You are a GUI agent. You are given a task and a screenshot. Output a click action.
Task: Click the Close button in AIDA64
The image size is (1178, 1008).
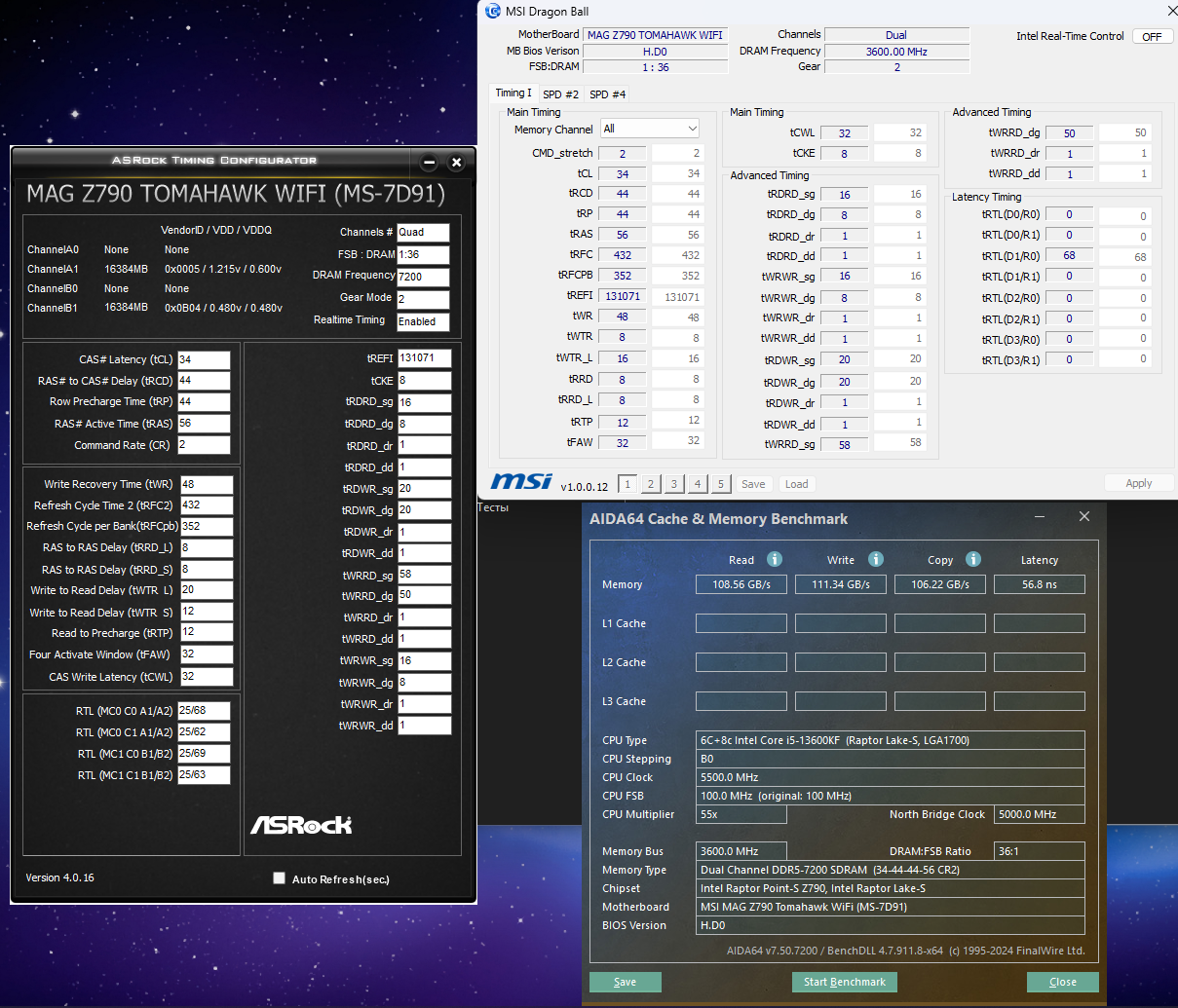click(x=1063, y=982)
